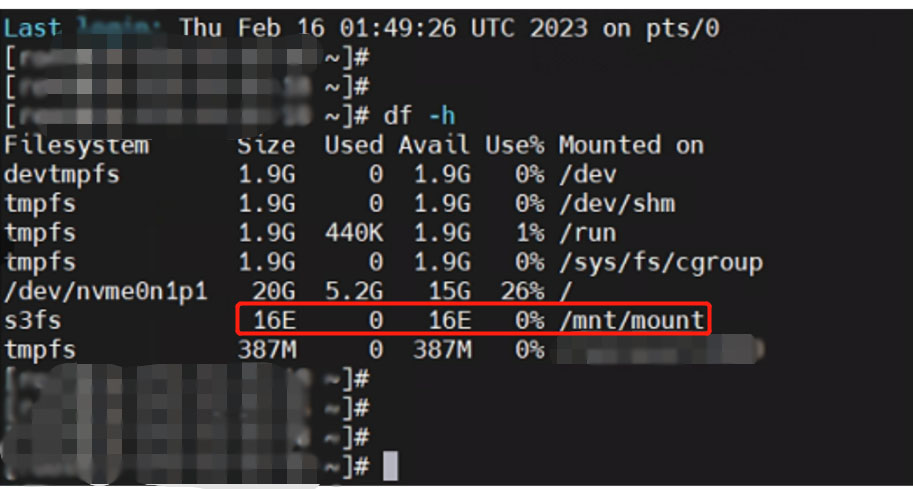913x489 pixels.
Task: Click the 387M size value
Action: coord(266,350)
